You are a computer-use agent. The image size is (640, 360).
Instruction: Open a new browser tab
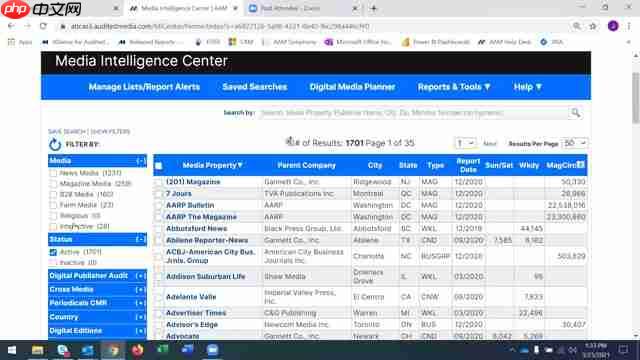click(373, 8)
